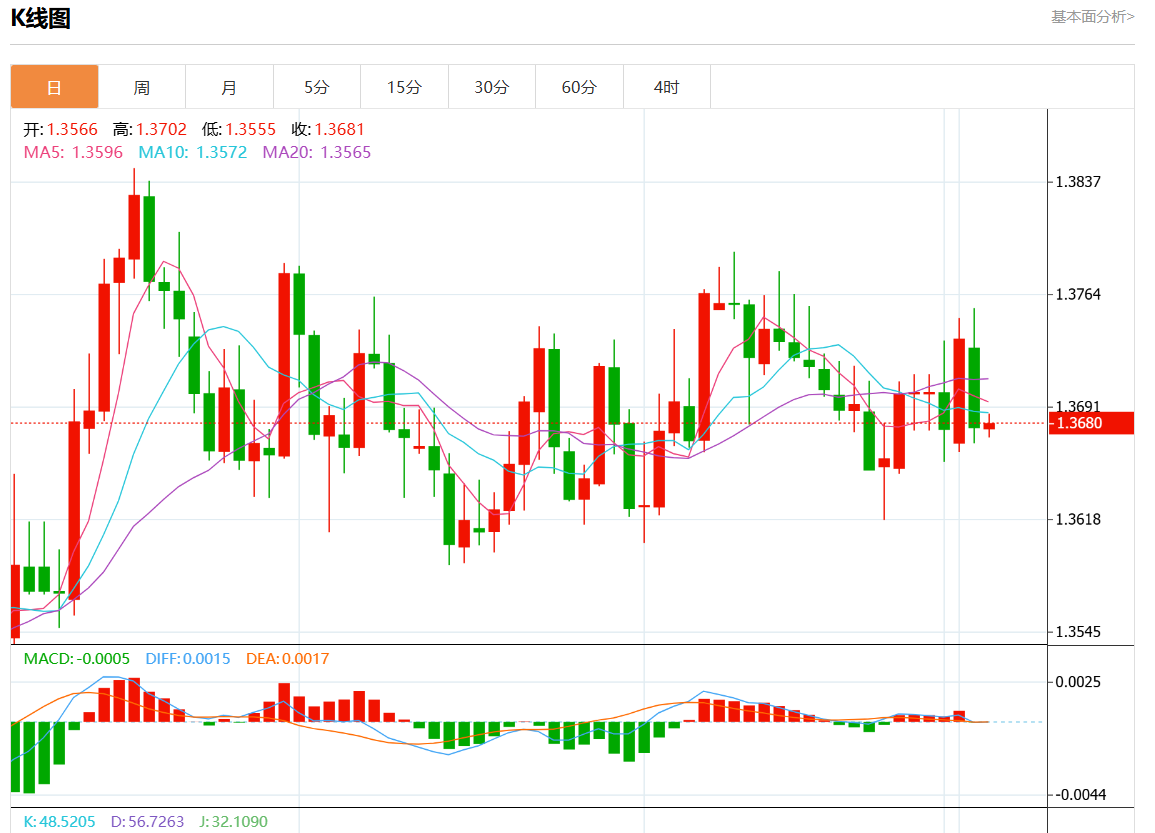
Task: Open the 15分 interval tab
Action: point(404,87)
